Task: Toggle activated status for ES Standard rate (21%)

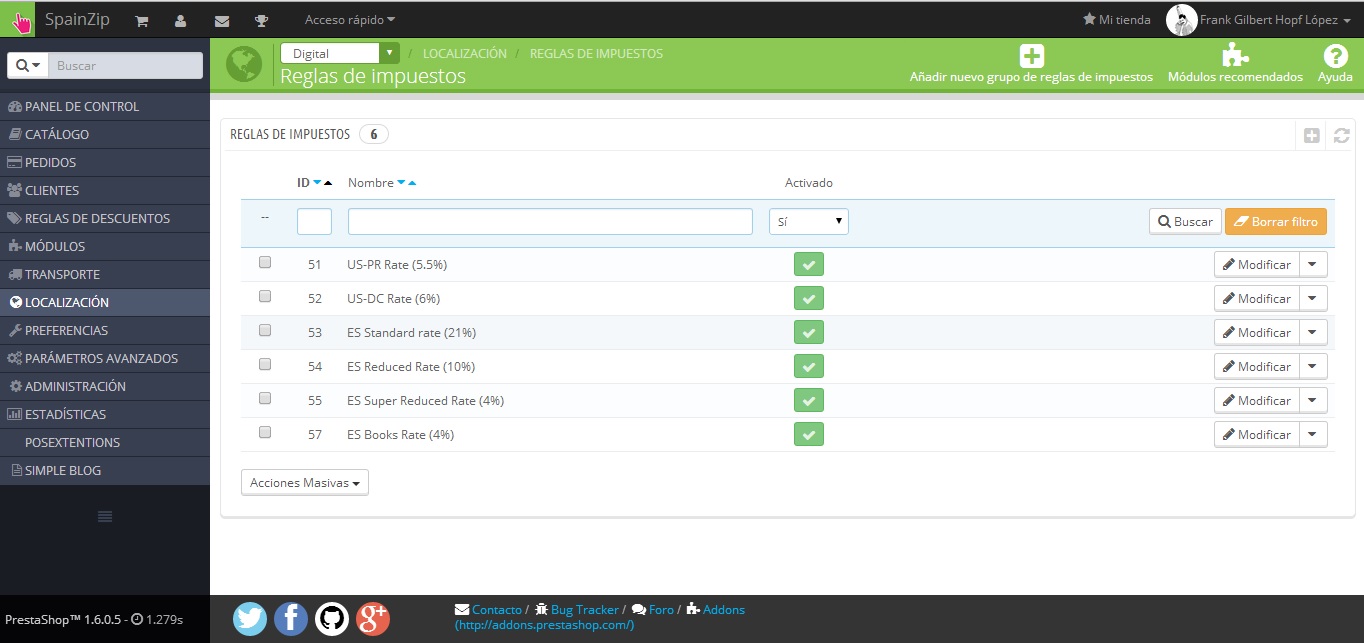Action: pyautogui.click(x=808, y=332)
